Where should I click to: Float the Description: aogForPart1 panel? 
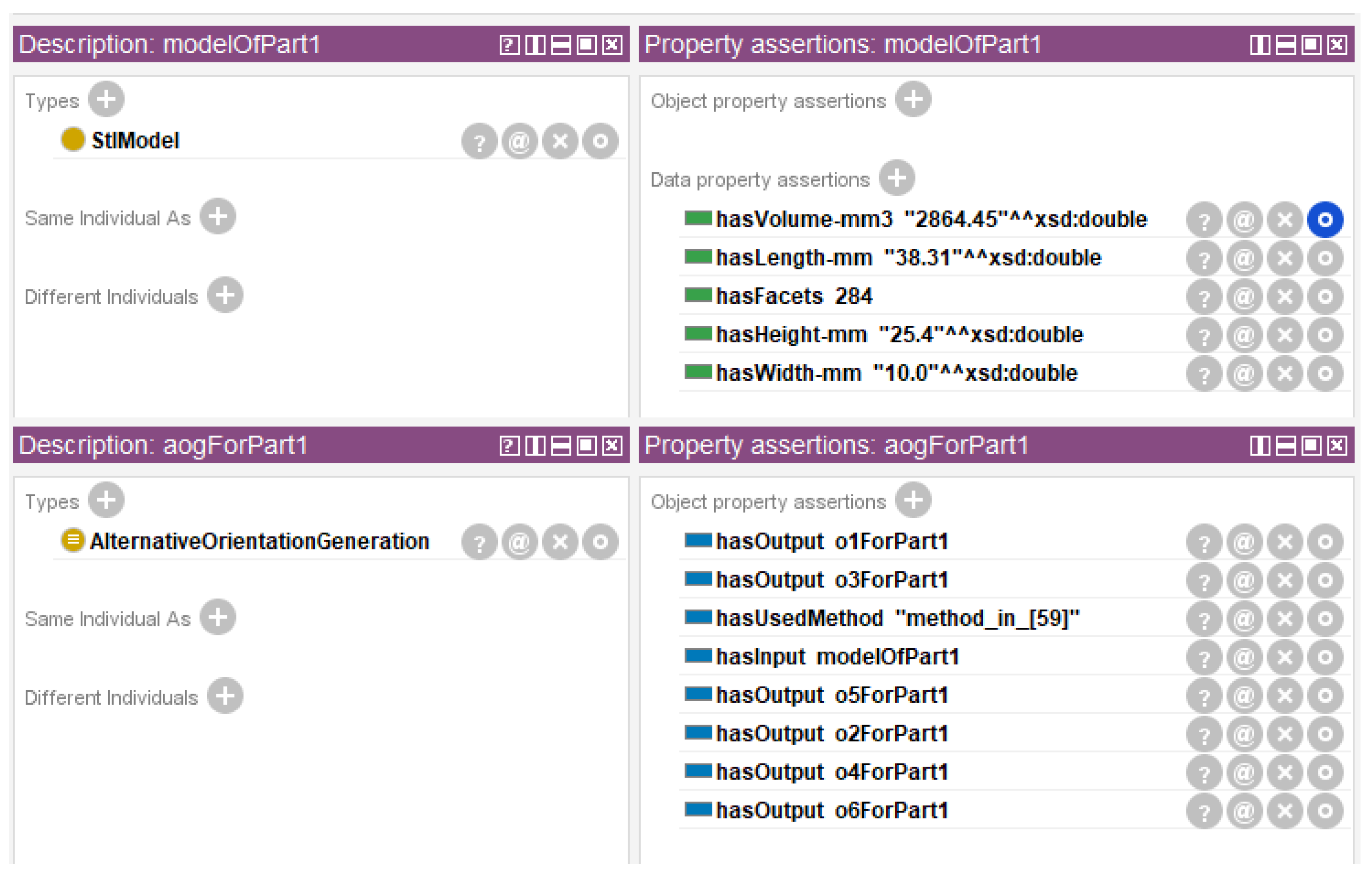click(x=586, y=445)
